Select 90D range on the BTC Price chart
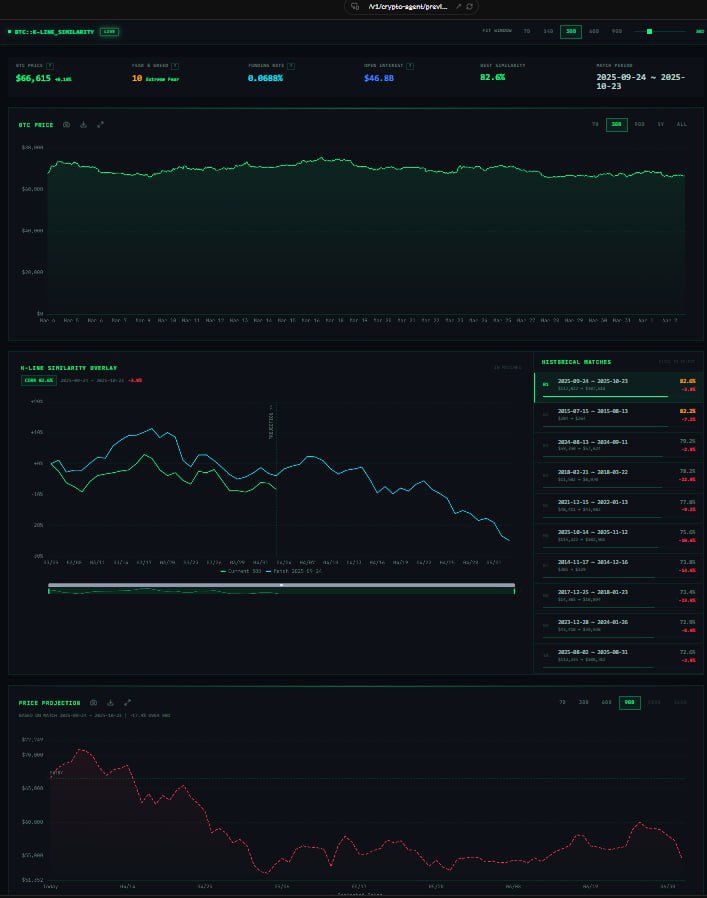The height and width of the screenshot is (898, 707). point(639,124)
